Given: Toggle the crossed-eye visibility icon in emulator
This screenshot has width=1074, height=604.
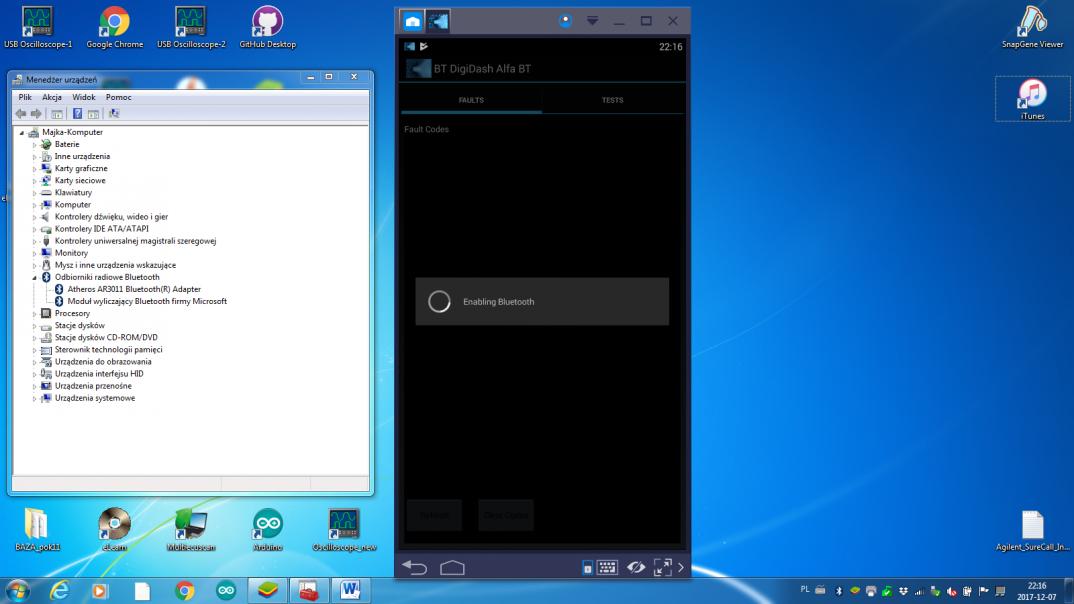Looking at the screenshot, I should pyautogui.click(x=635, y=568).
